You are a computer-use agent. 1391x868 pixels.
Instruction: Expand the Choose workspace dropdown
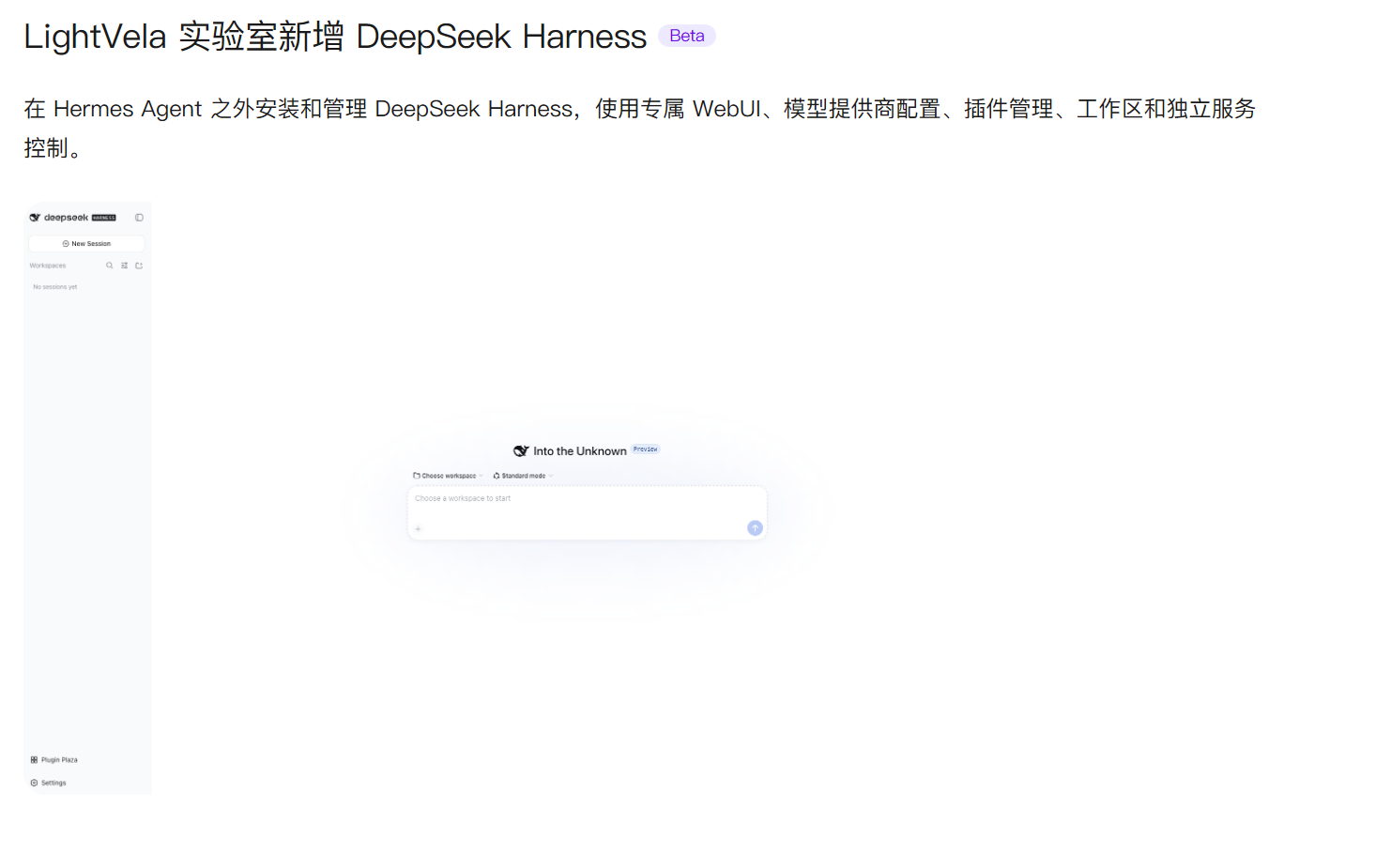[449, 476]
